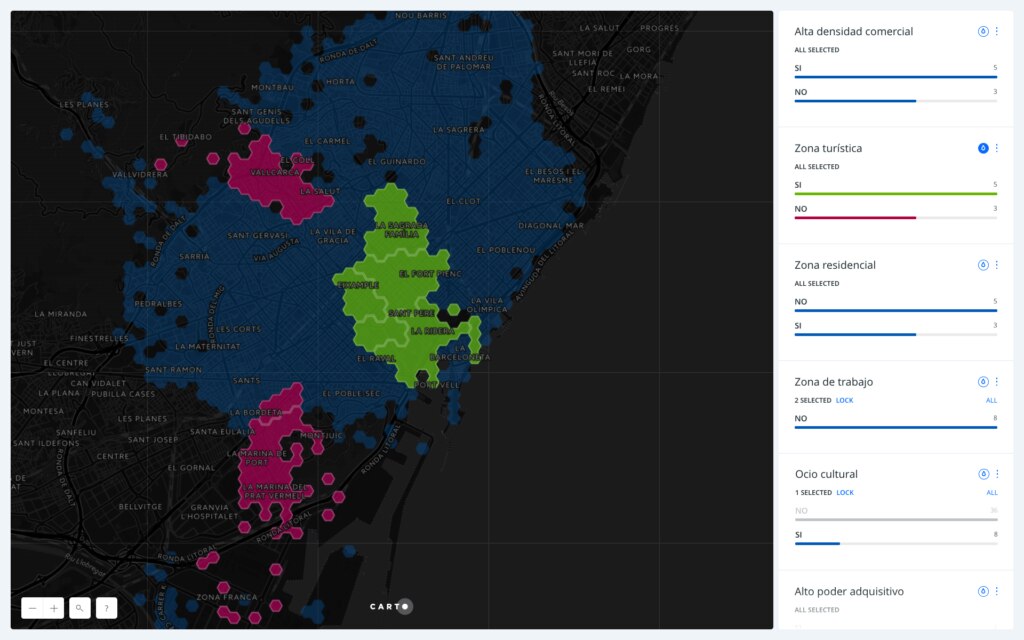Apply auto style for Alto poder adquisitivo

pyautogui.click(x=983, y=592)
